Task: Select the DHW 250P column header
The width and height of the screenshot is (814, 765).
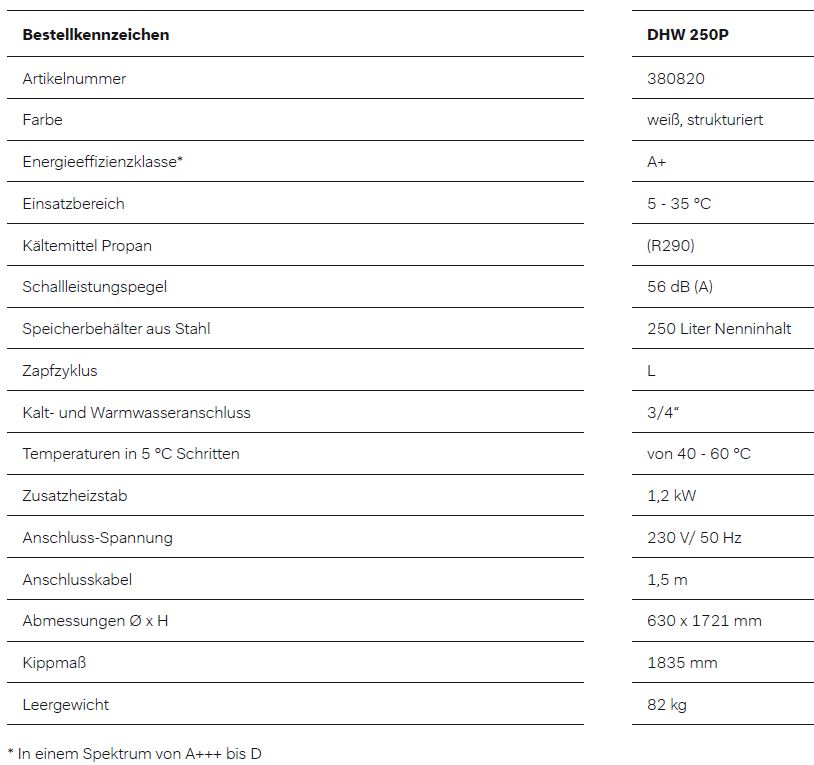Action: 687,35
